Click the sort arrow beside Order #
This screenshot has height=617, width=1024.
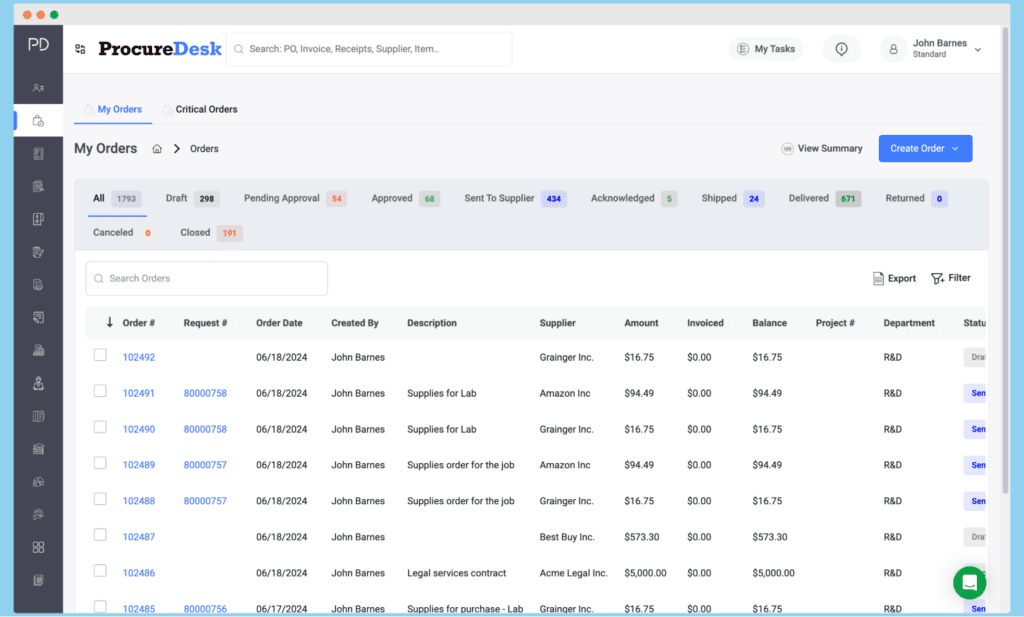tap(110, 323)
